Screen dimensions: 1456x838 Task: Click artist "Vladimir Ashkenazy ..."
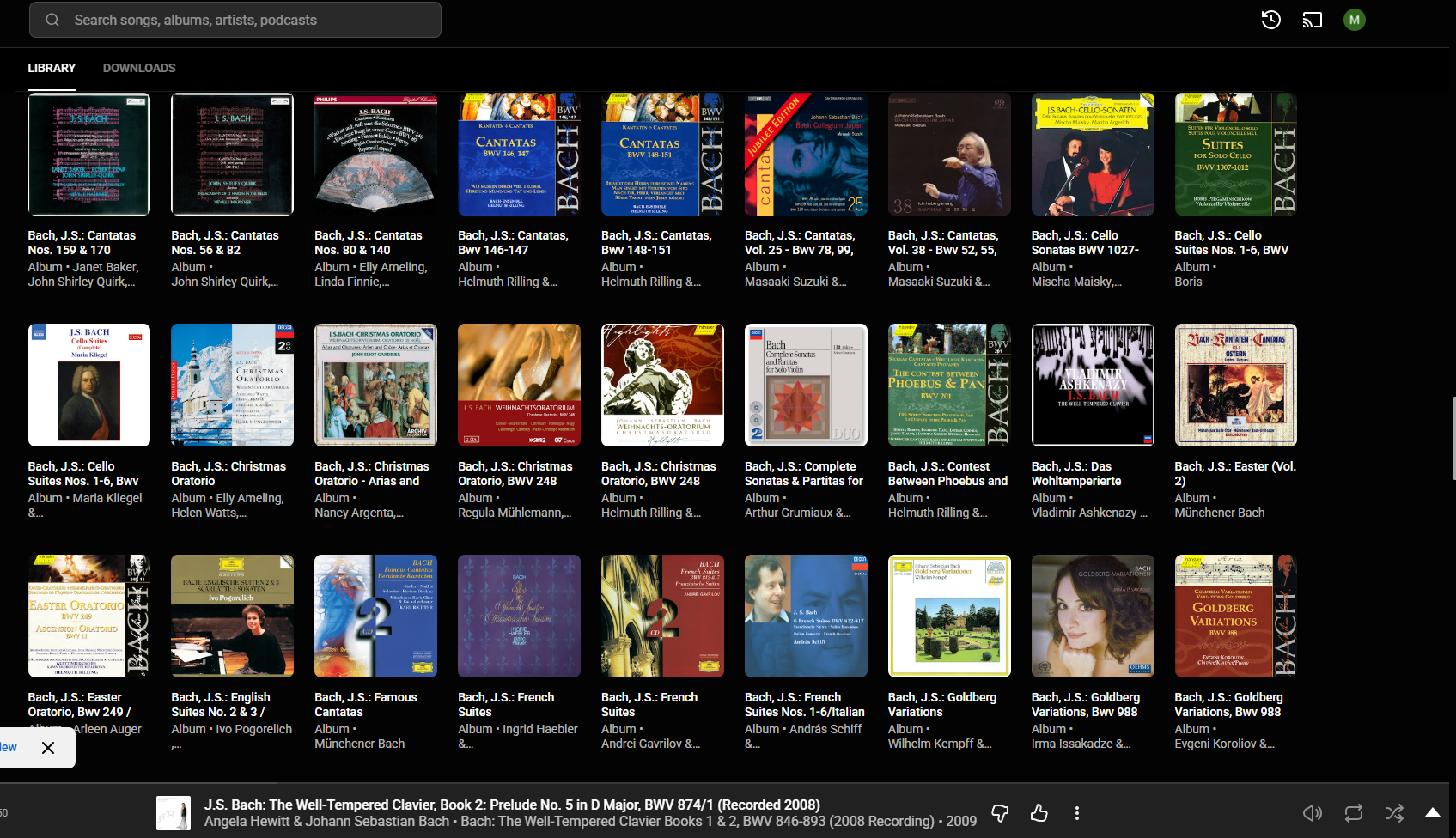click(1089, 513)
